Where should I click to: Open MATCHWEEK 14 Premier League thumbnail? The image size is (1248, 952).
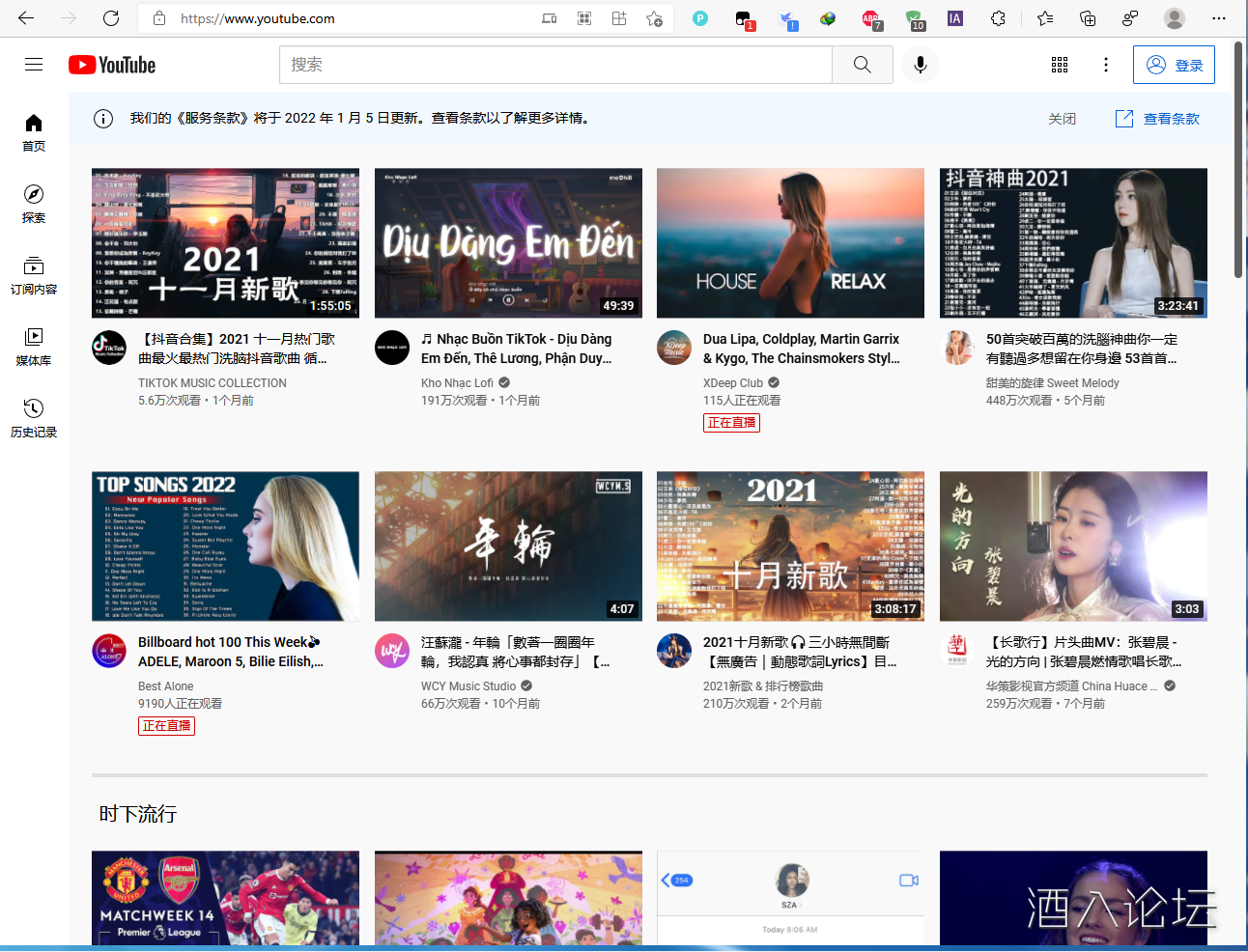225,898
